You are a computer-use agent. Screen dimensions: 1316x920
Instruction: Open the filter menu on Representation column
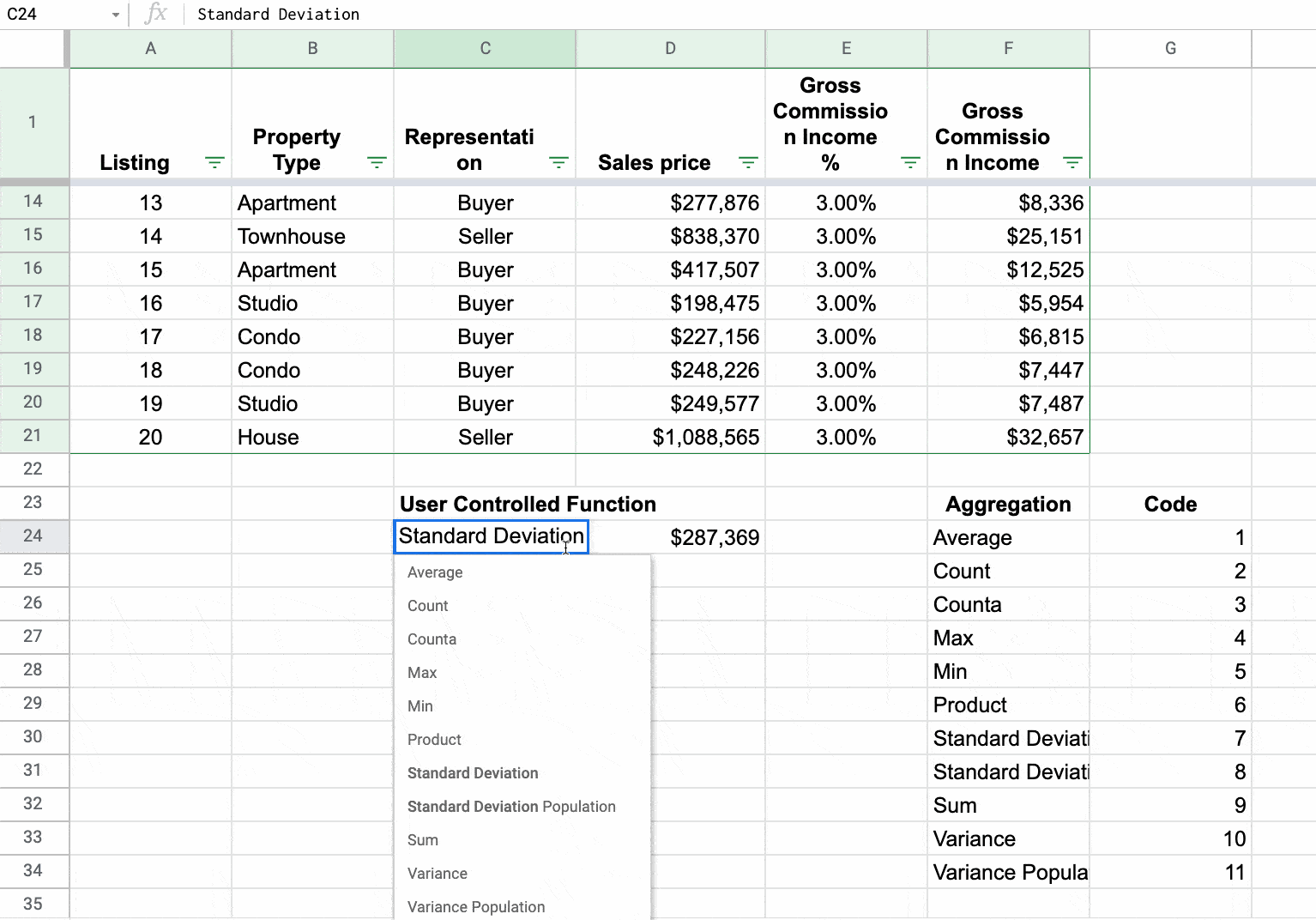tap(558, 162)
